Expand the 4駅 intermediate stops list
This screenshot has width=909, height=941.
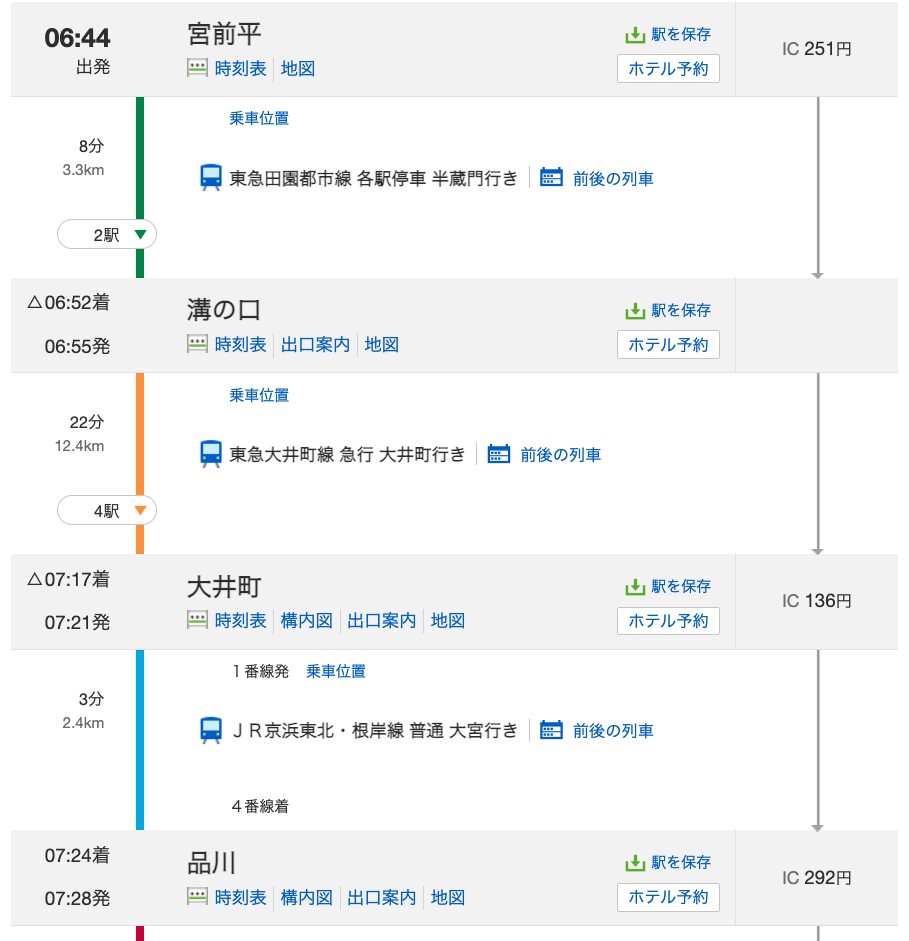[107, 511]
